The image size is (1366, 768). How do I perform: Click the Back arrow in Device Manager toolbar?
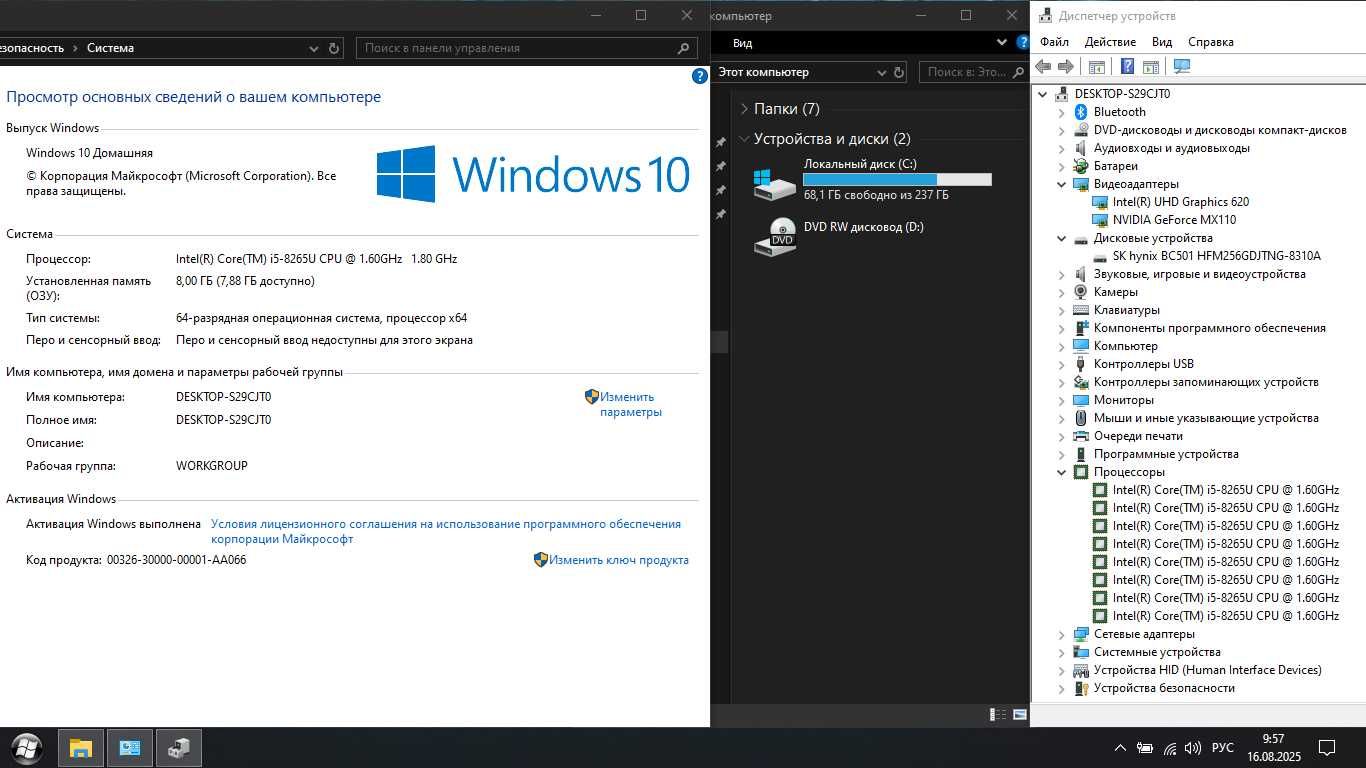point(1043,67)
